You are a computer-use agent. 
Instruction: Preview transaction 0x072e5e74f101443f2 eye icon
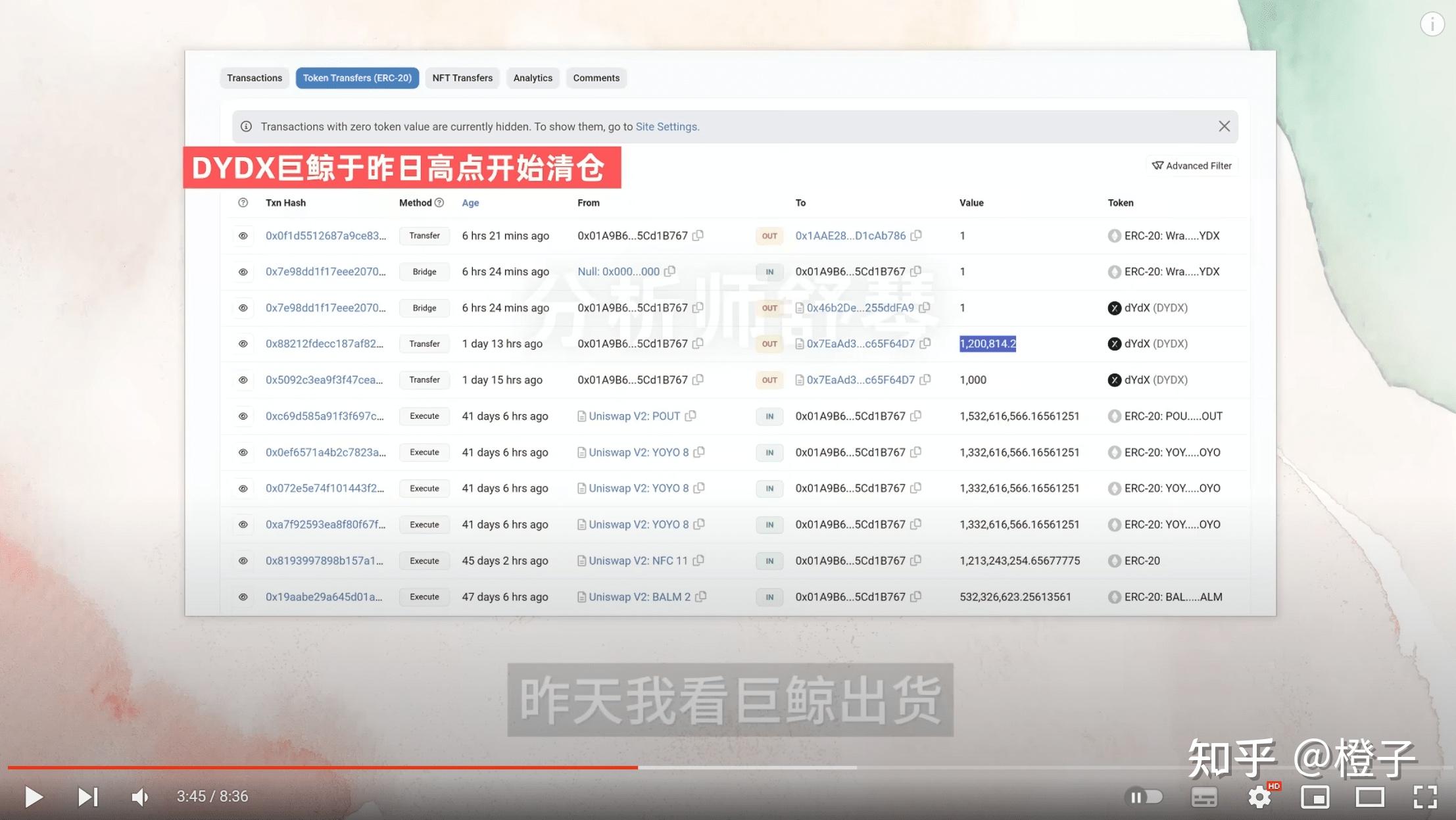pyautogui.click(x=243, y=489)
